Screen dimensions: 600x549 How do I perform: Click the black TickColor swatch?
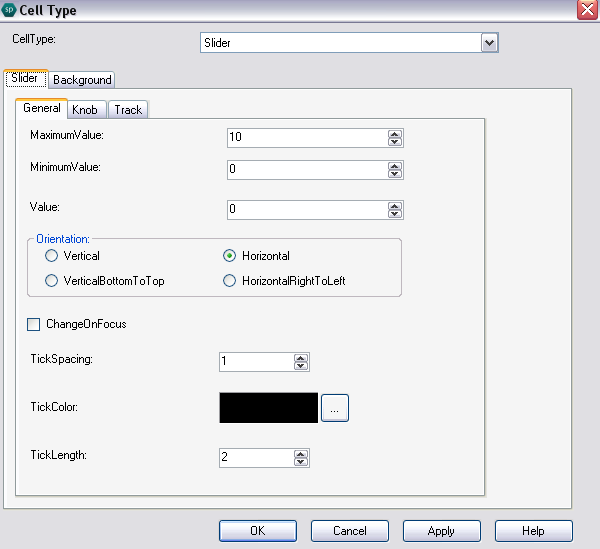pos(269,408)
